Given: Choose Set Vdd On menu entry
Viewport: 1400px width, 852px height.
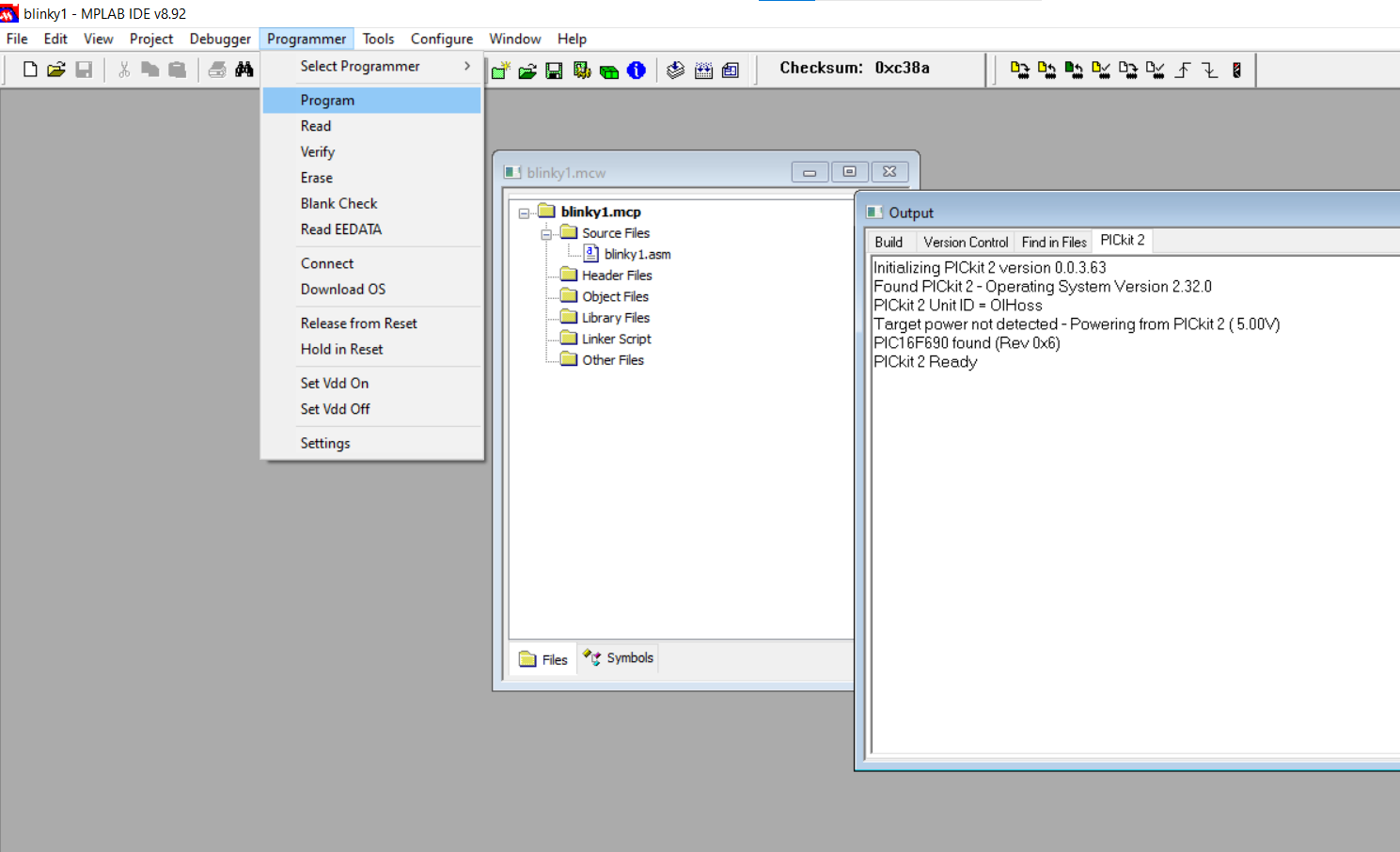Looking at the screenshot, I should coord(372,383).
